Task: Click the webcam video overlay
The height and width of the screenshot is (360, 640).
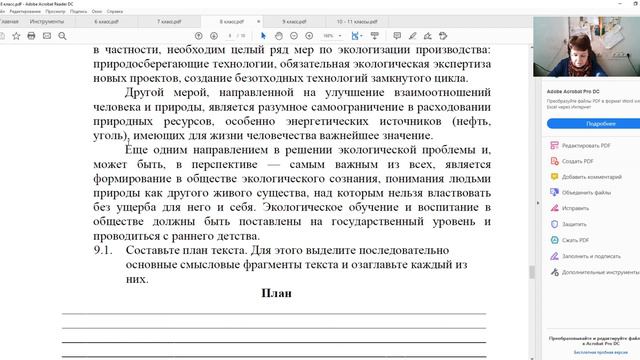Action: pos(587,47)
